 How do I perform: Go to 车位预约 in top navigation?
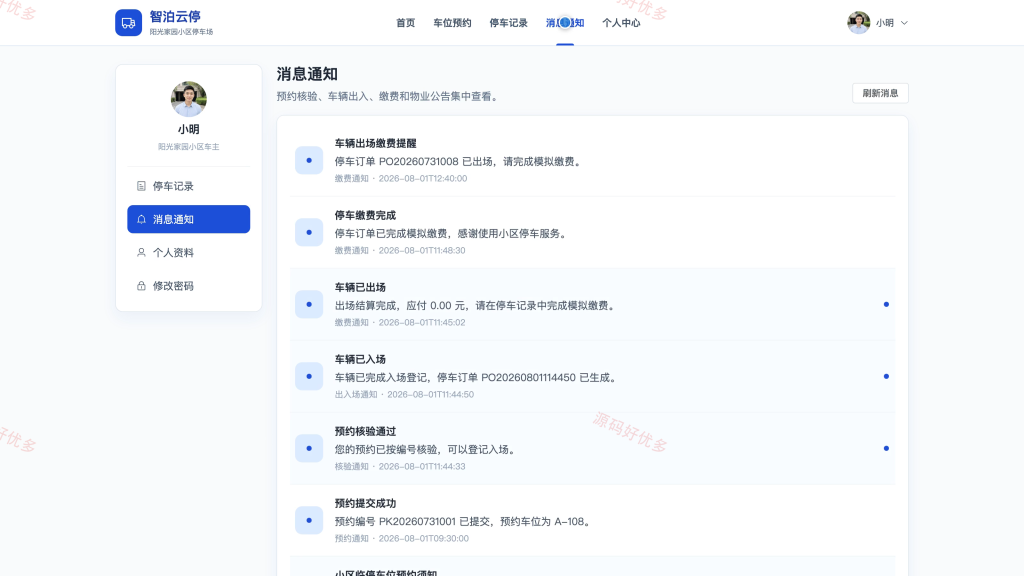point(452,23)
